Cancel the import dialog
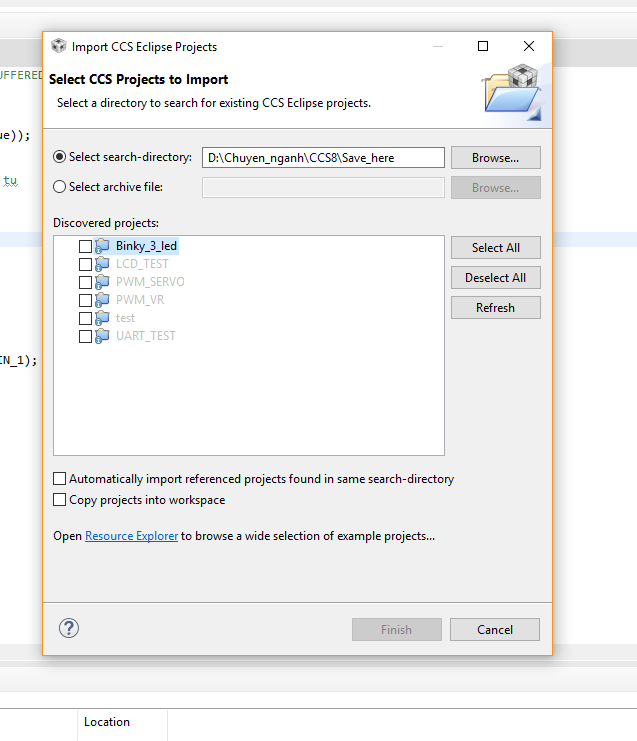Screen dimensions: 637x741 click(x=495, y=630)
